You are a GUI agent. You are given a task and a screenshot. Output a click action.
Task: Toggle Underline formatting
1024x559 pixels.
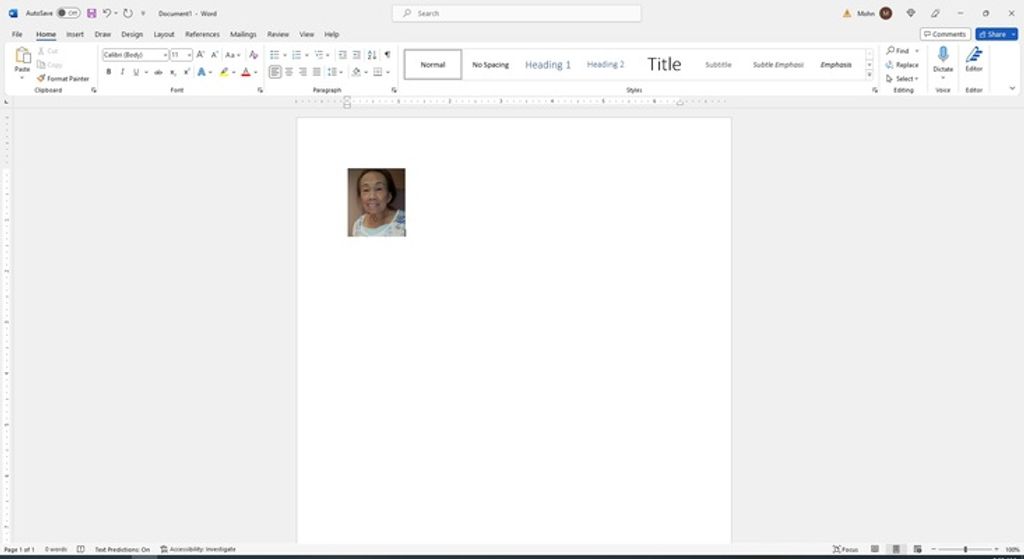pos(136,72)
